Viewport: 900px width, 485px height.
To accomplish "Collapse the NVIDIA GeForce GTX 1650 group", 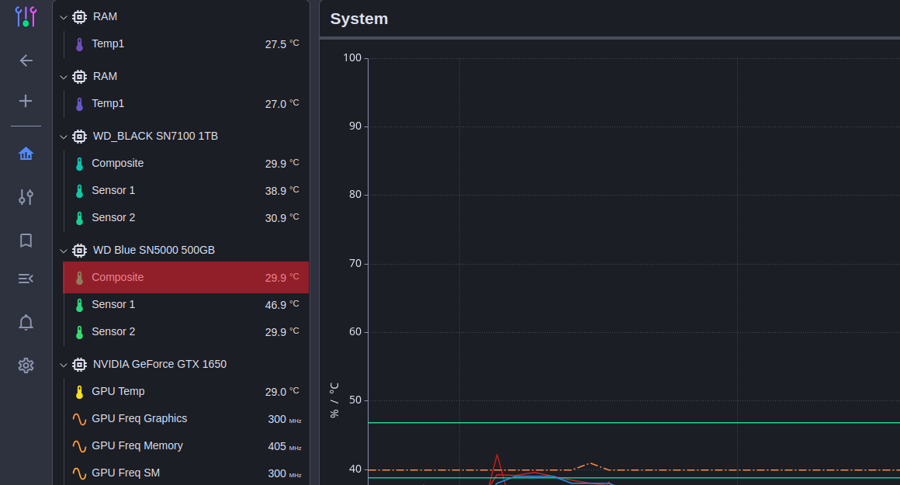I will click(x=64, y=364).
